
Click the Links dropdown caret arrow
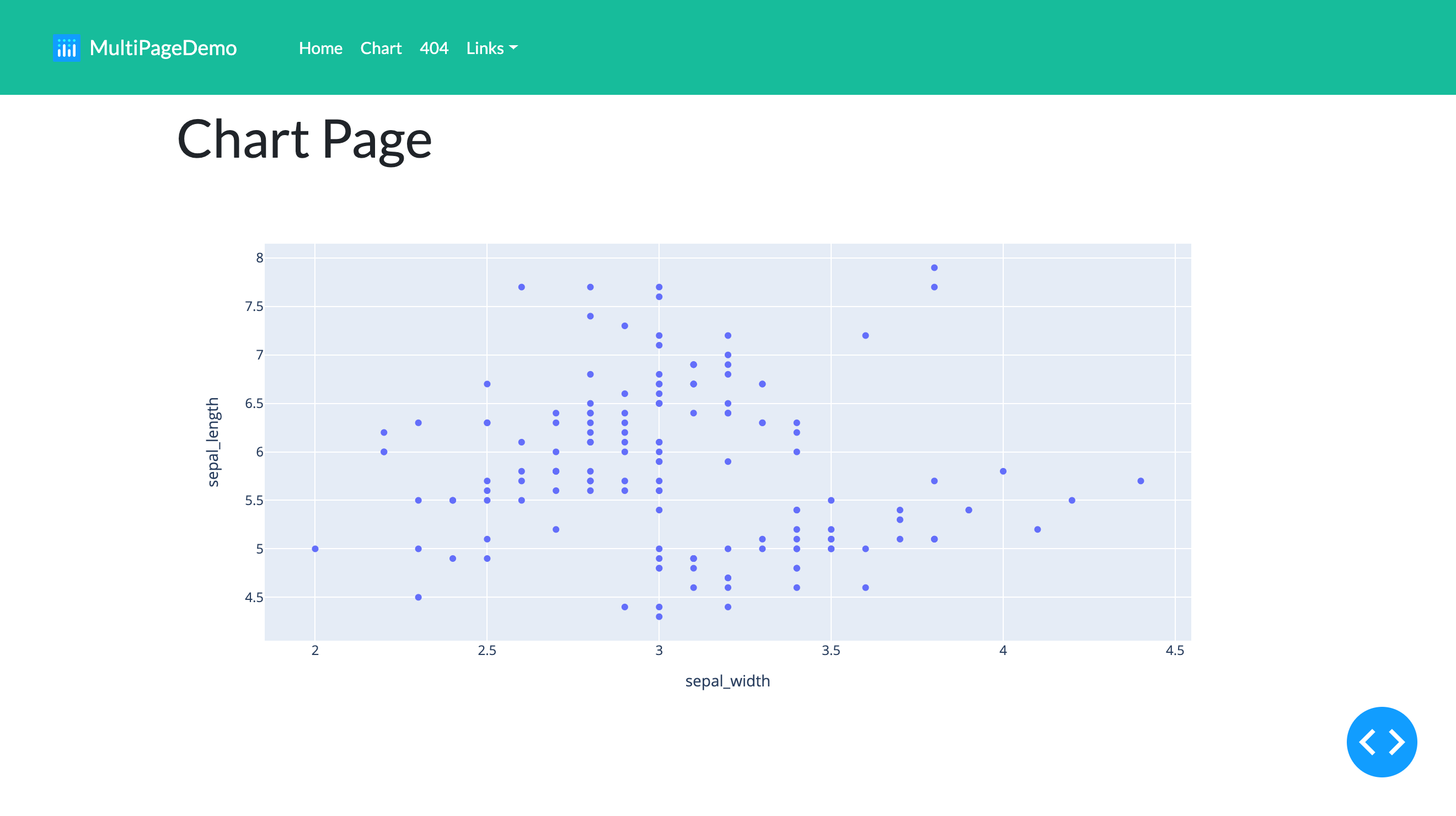[513, 48]
